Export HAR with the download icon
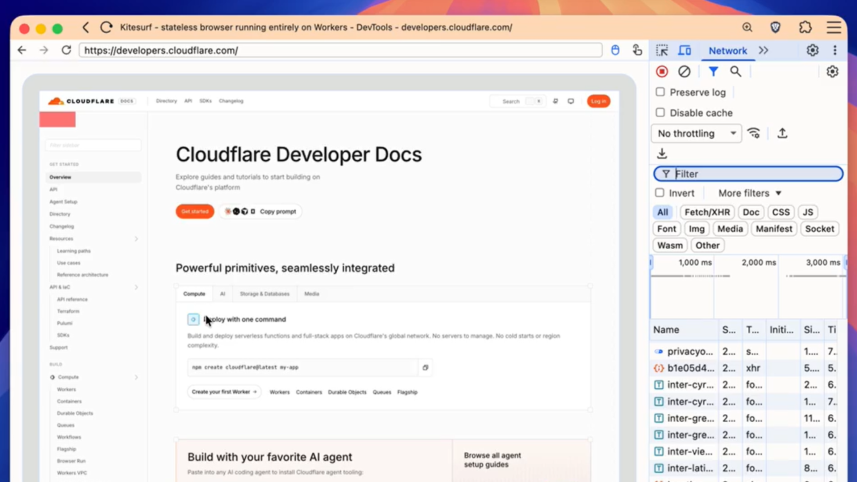Image resolution: width=857 pixels, height=482 pixels. point(662,154)
